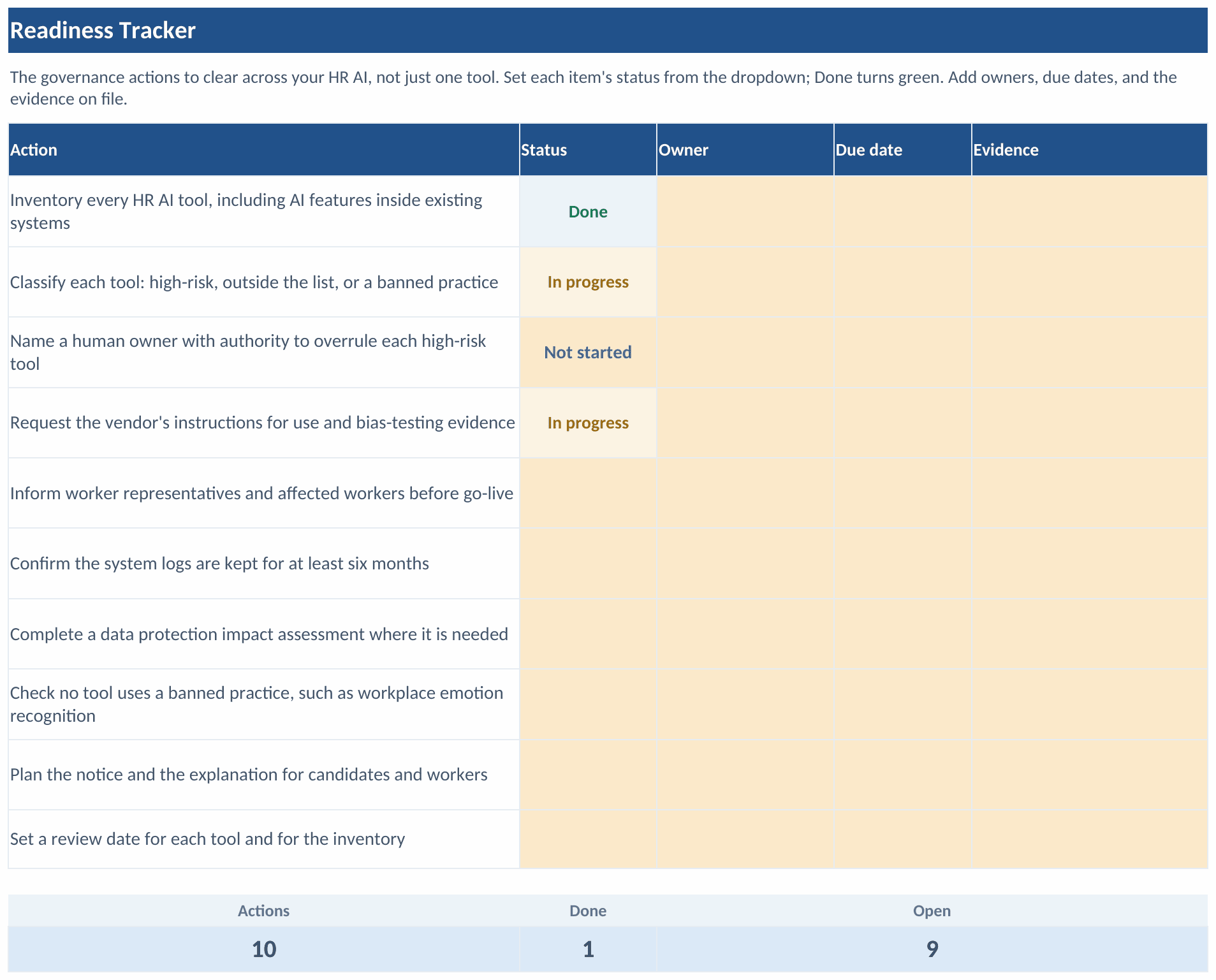The height and width of the screenshot is (980, 1216).
Task: Select 'Classify each tool' action text
Action: click(254, 282)
